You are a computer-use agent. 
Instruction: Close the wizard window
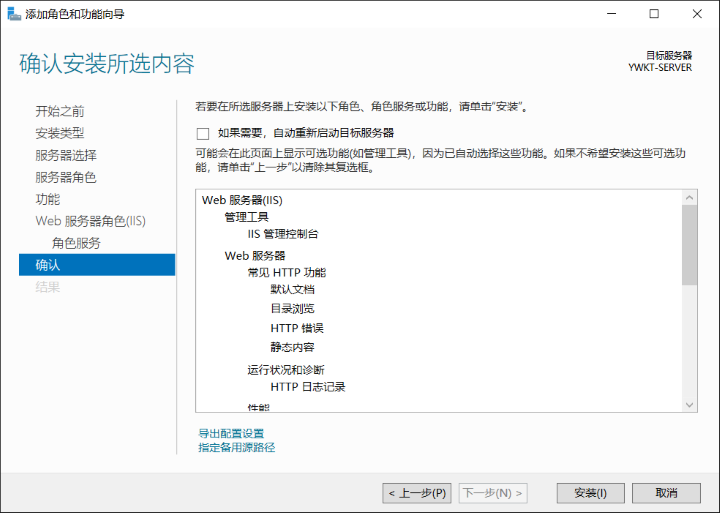click(x=697, y=14)
